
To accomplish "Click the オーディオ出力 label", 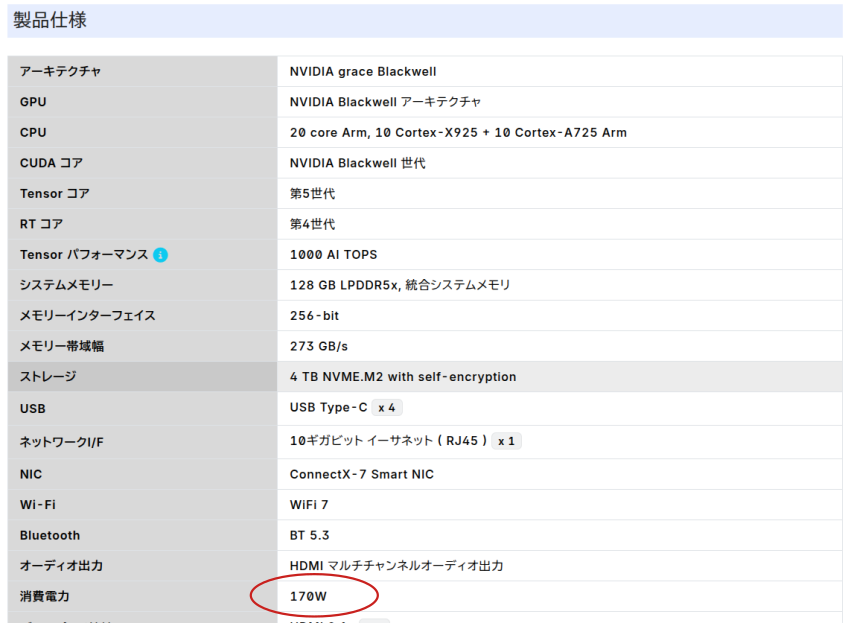I will coord(62,566).
